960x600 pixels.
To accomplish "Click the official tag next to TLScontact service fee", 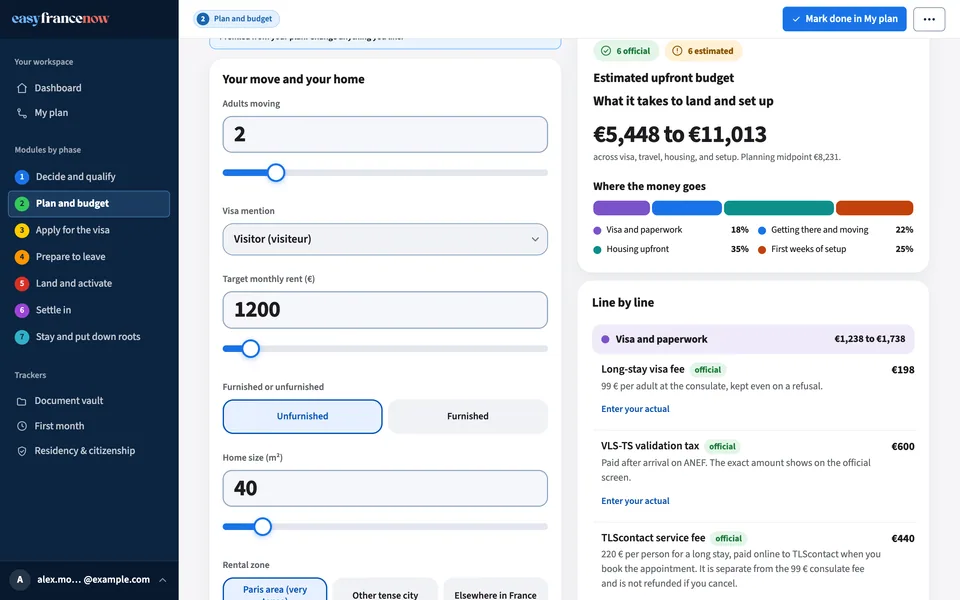I will click(x=728, y=539).
